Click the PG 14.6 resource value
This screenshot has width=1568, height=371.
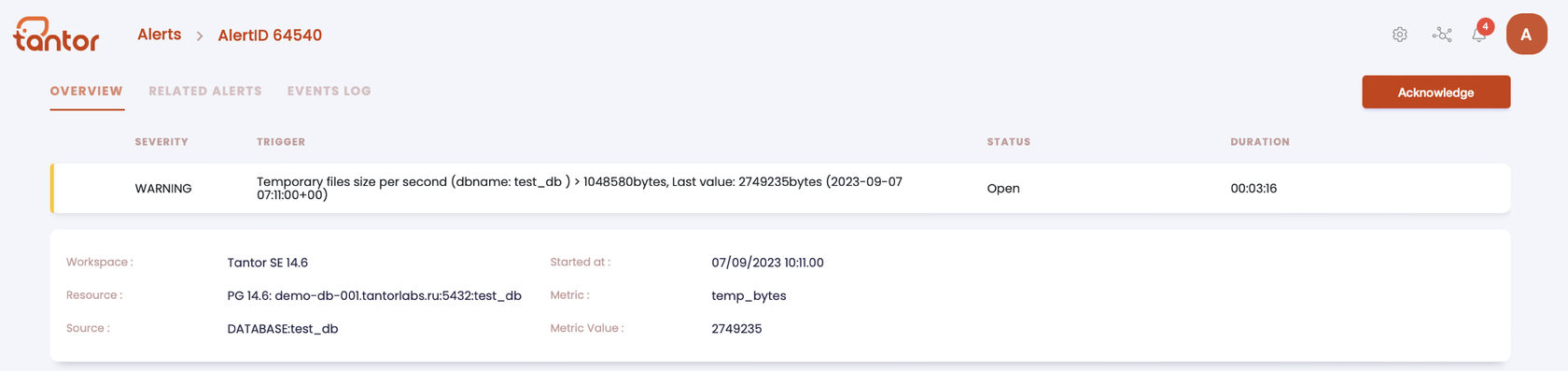point(374,295)
